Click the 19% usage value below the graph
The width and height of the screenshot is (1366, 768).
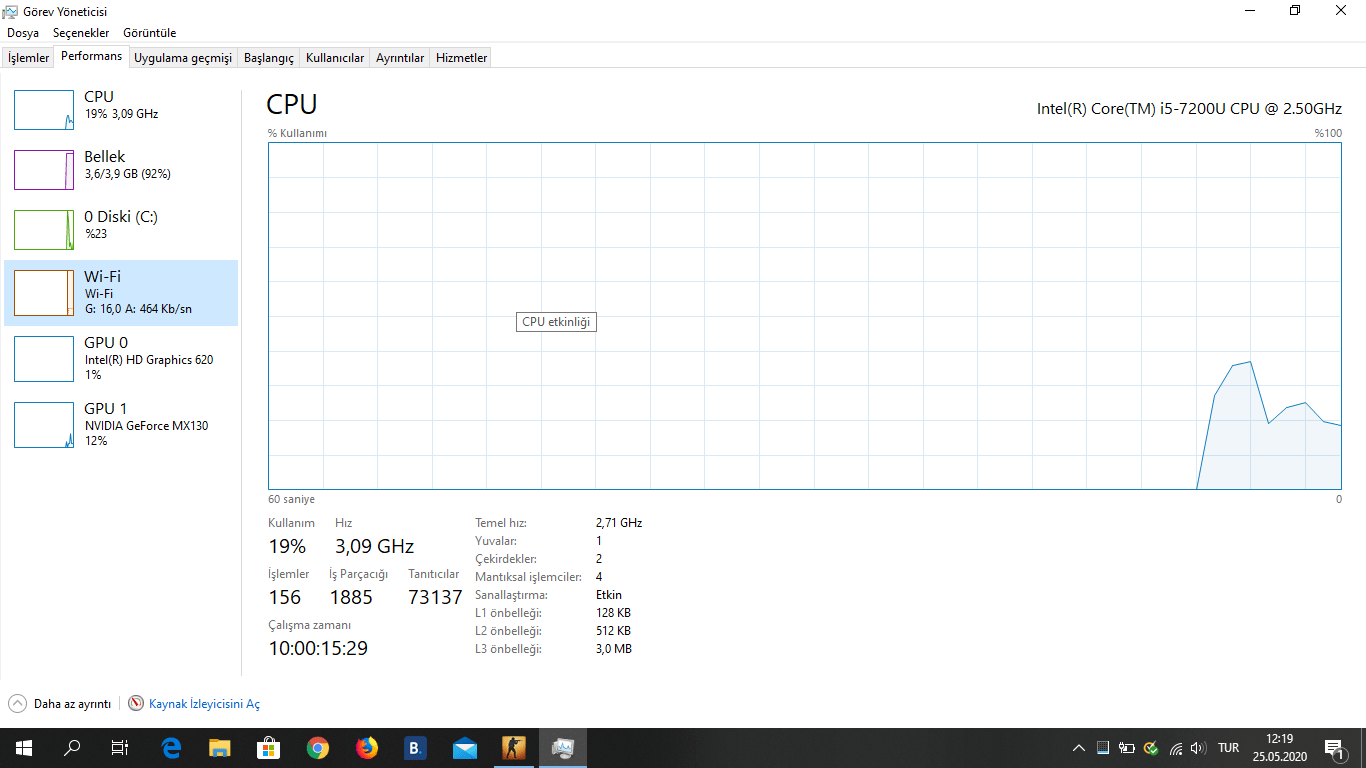[287, 546]
